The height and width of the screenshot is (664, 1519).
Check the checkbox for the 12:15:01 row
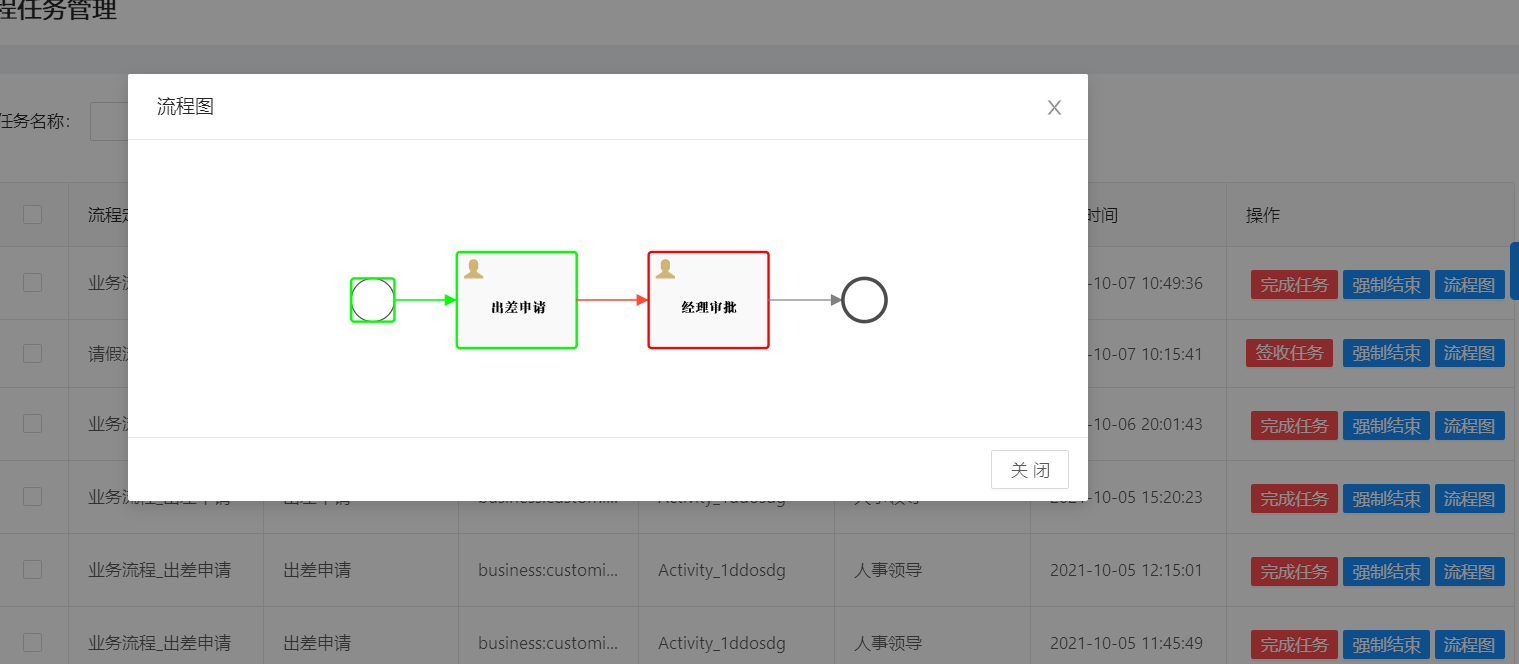(x=33, y=569)
